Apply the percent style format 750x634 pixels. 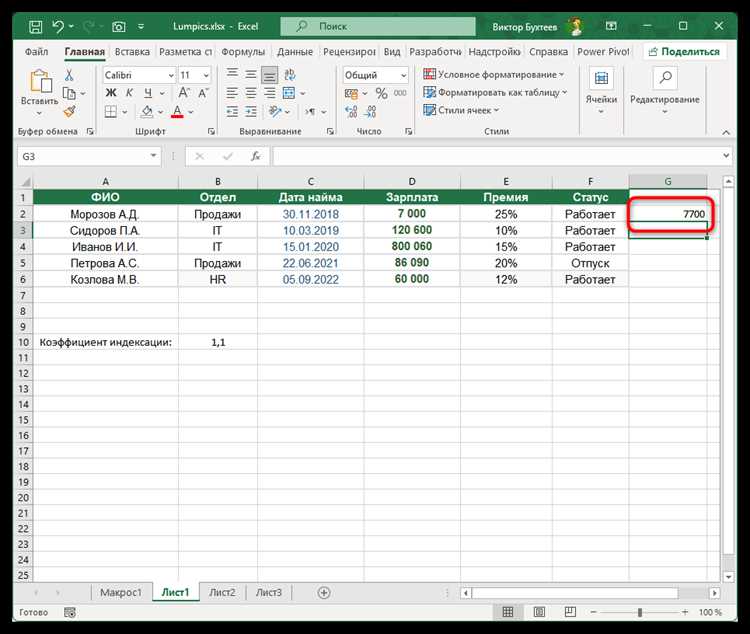click(381, 93)
